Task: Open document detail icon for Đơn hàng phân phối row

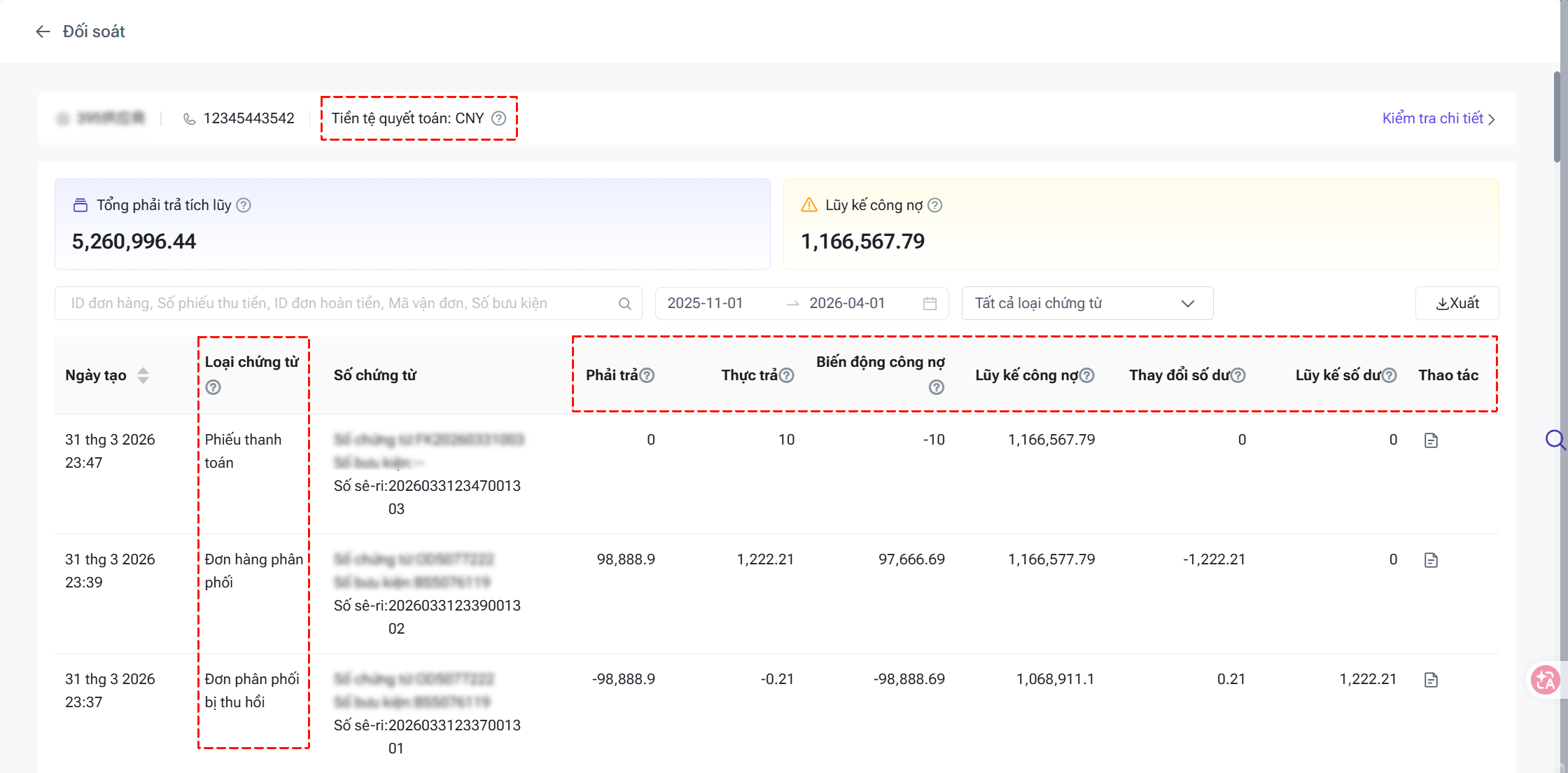Action: 1431,560
